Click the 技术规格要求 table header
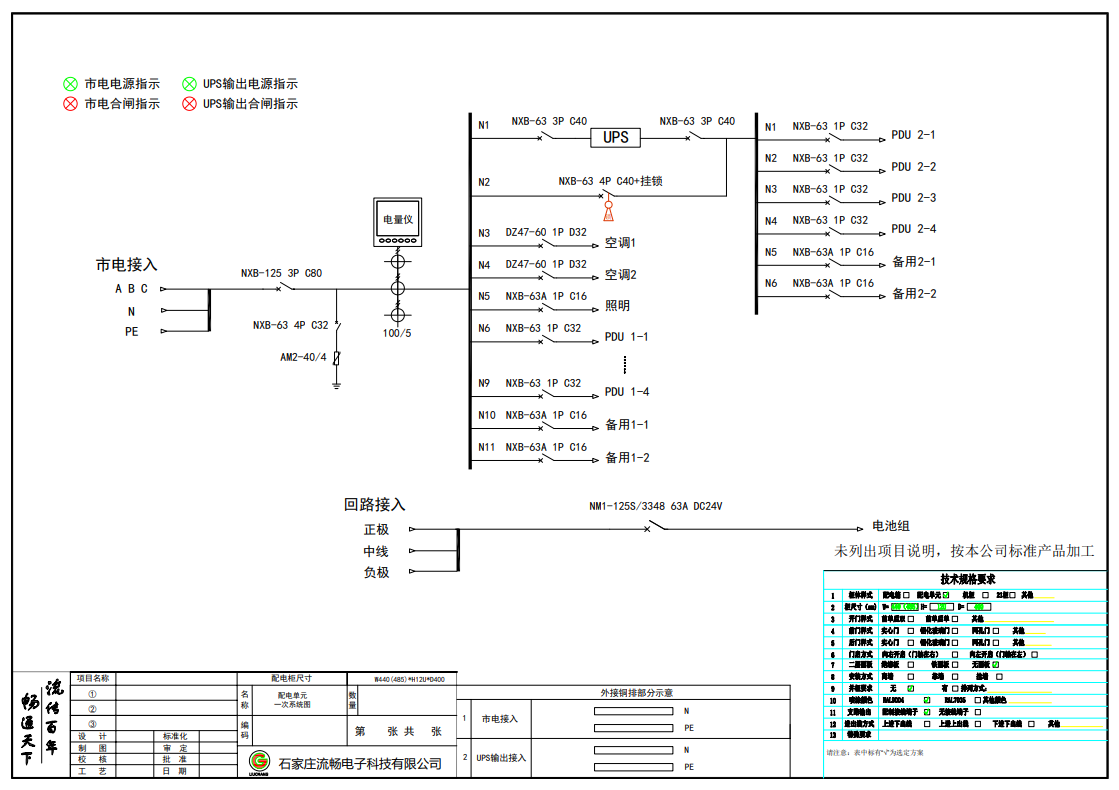 (966, 579)
